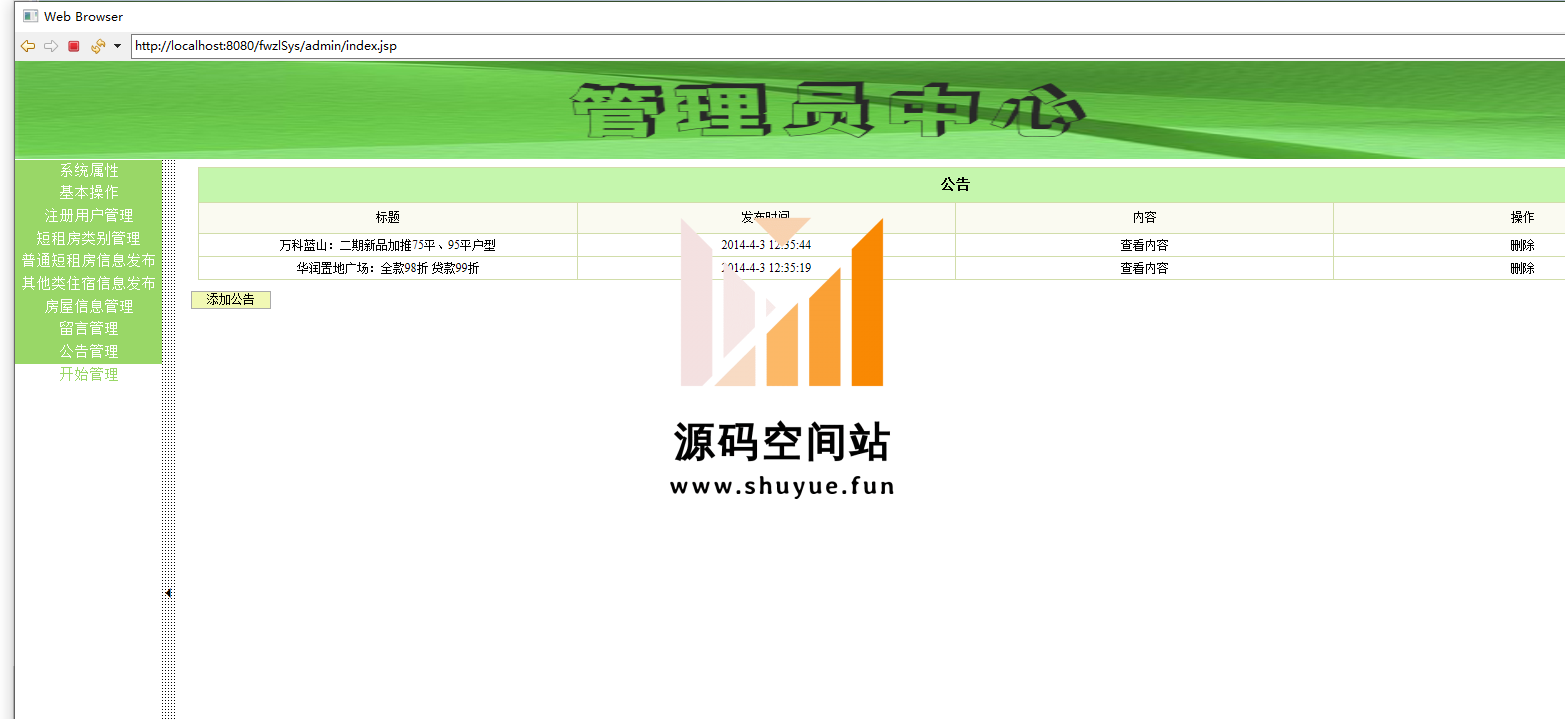Open 基本操作 in the sidebar menu
1565x719 pixels.
(x=89, y=193)
